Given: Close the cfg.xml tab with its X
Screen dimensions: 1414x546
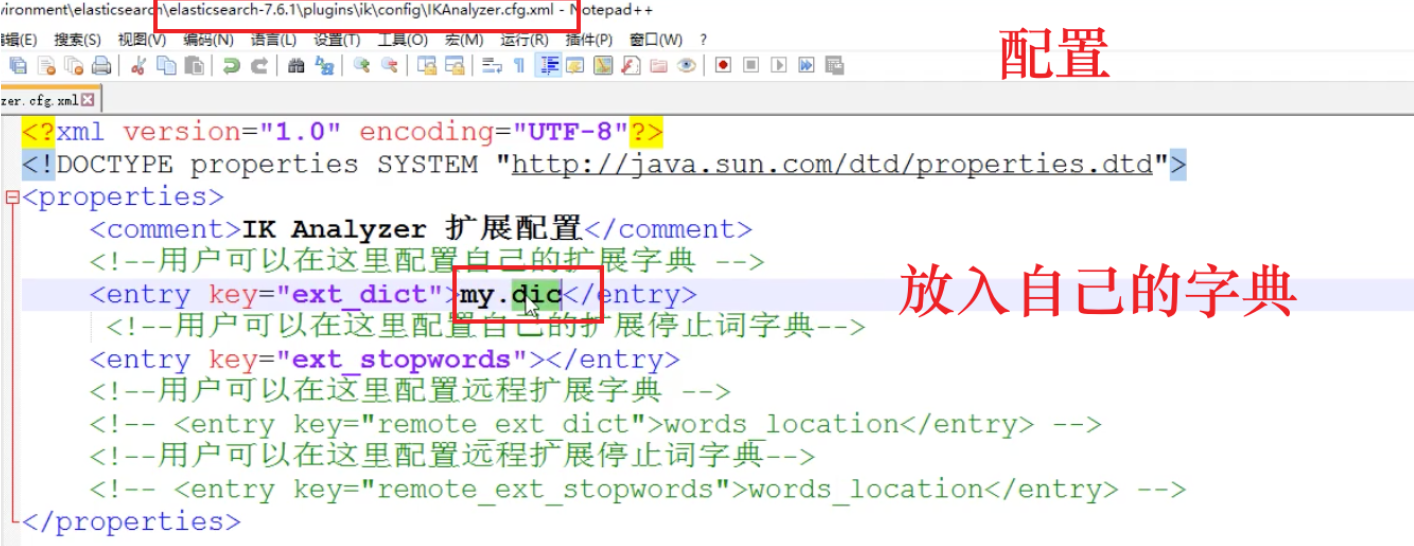Looking at the screenshot, I should (x=88, y=100).
